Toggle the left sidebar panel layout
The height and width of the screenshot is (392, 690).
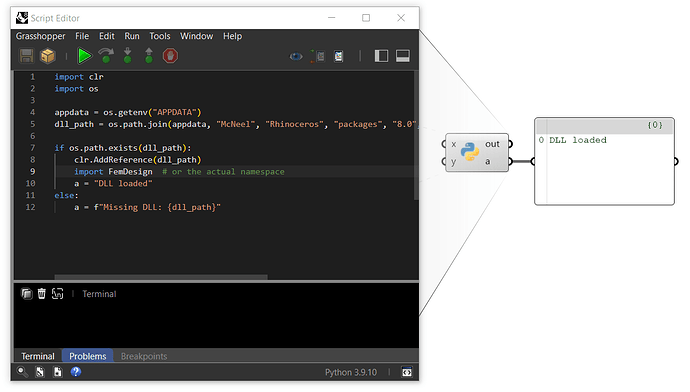pyautogui.click(x=381, y=56)
